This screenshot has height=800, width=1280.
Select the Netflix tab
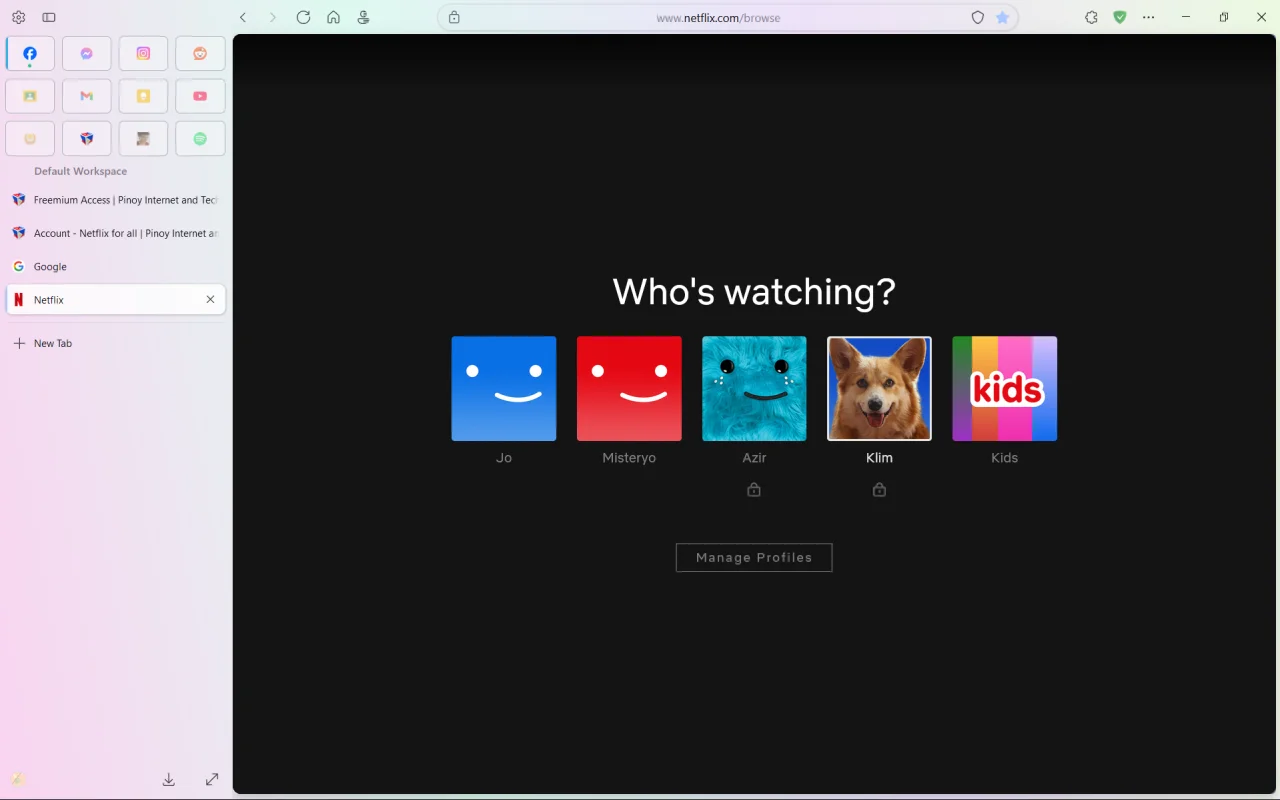pos(116,299)
